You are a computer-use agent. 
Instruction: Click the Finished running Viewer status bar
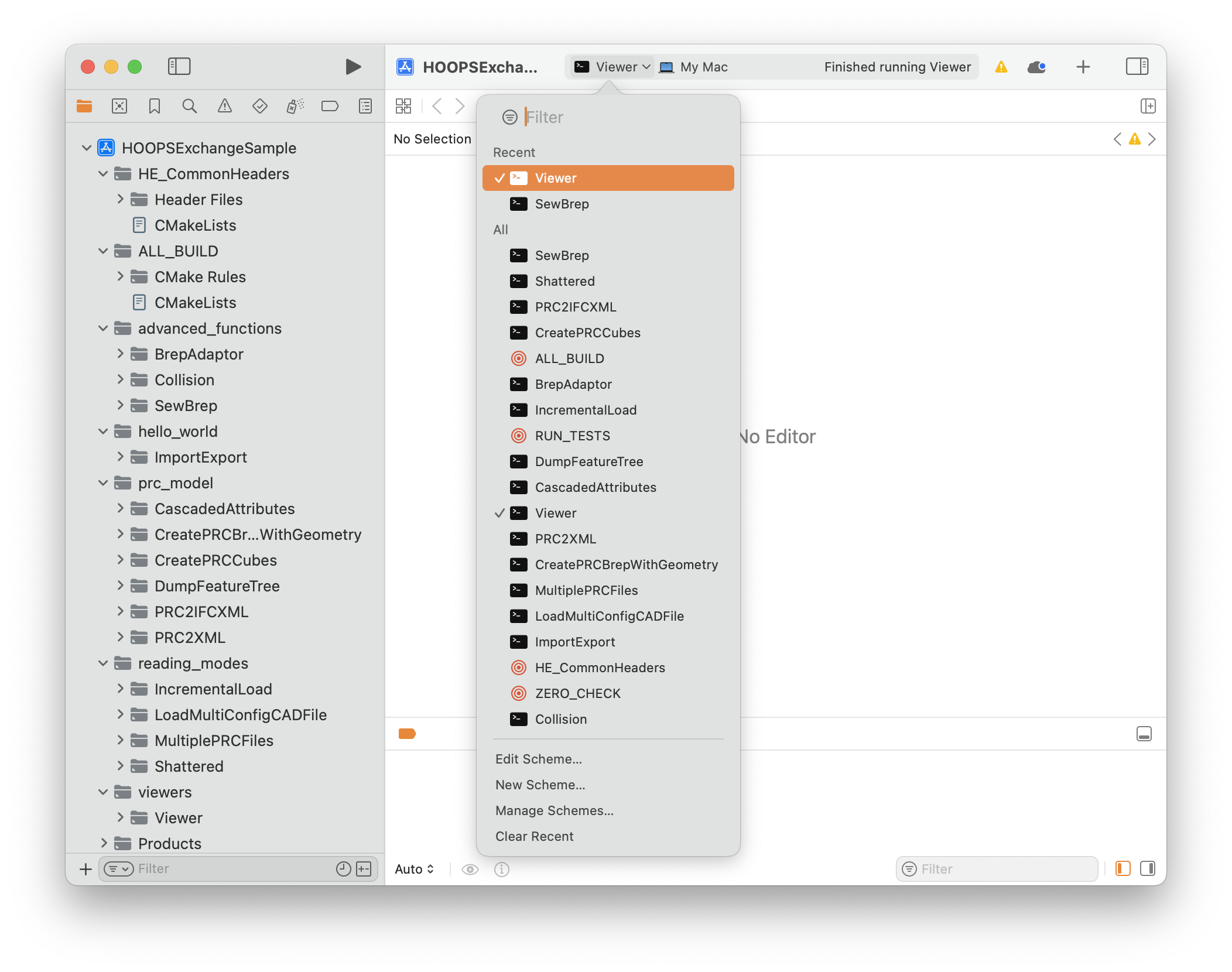click(x=896, y=66)
